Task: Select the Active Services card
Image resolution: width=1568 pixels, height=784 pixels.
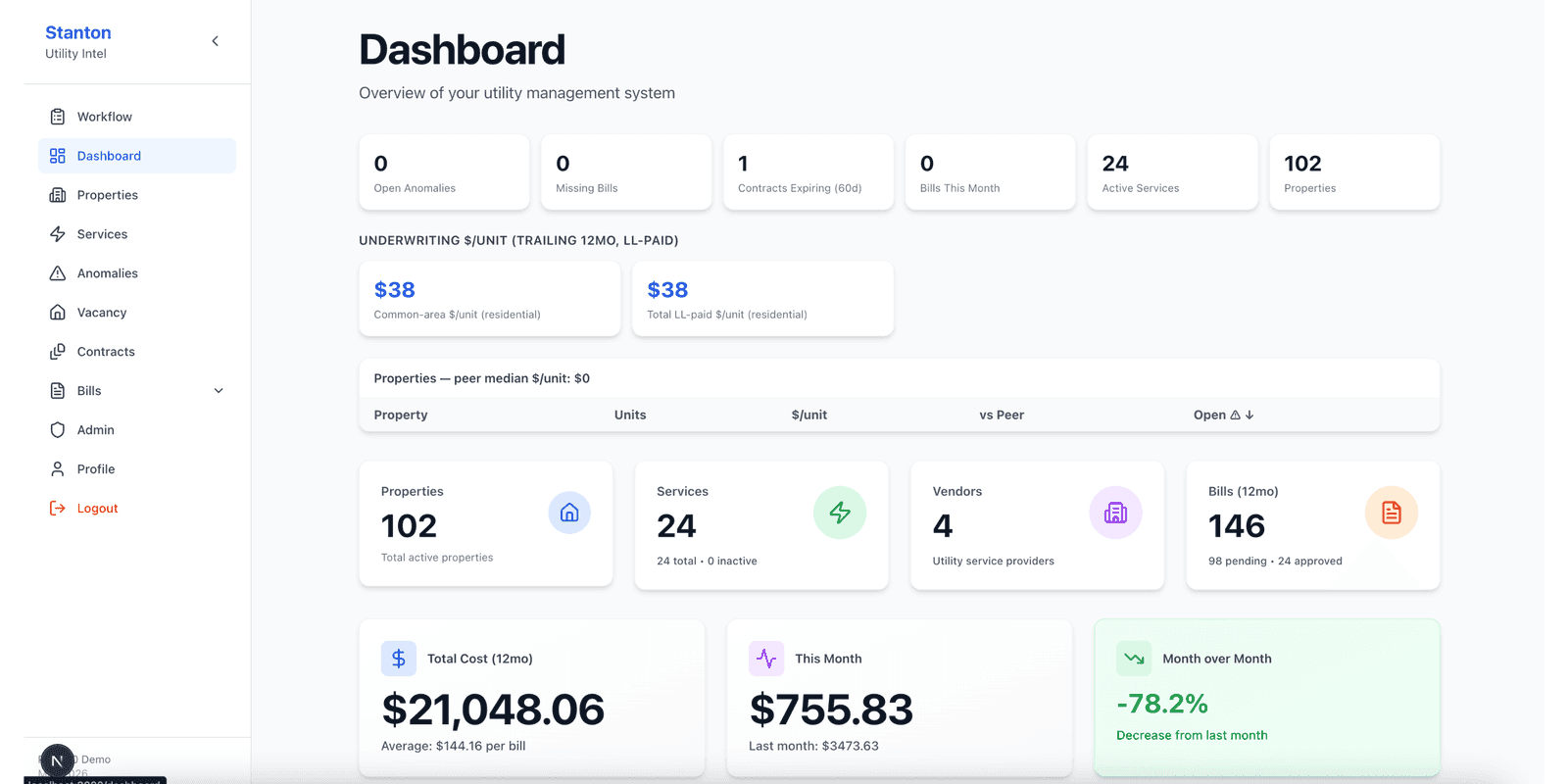Action: [1172, 172]
